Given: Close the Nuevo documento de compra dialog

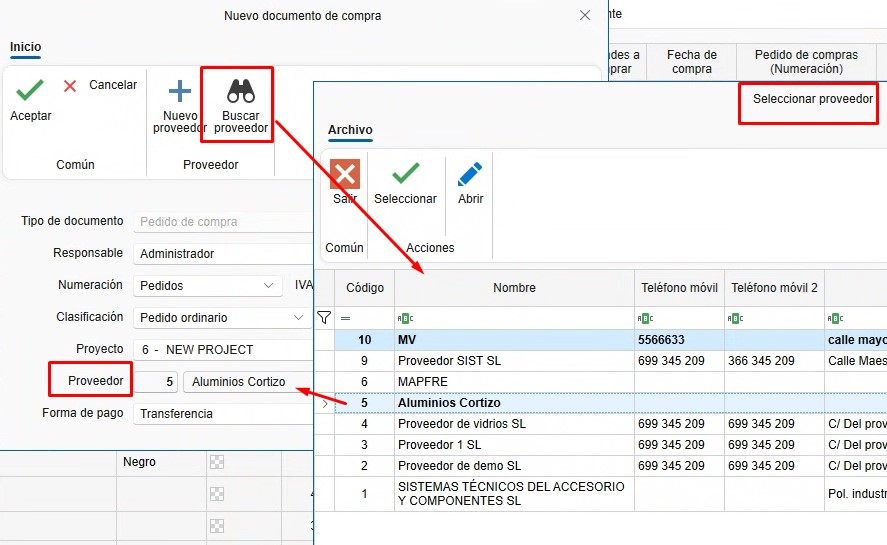Looking at the screenshot, I should coord(585,15).
